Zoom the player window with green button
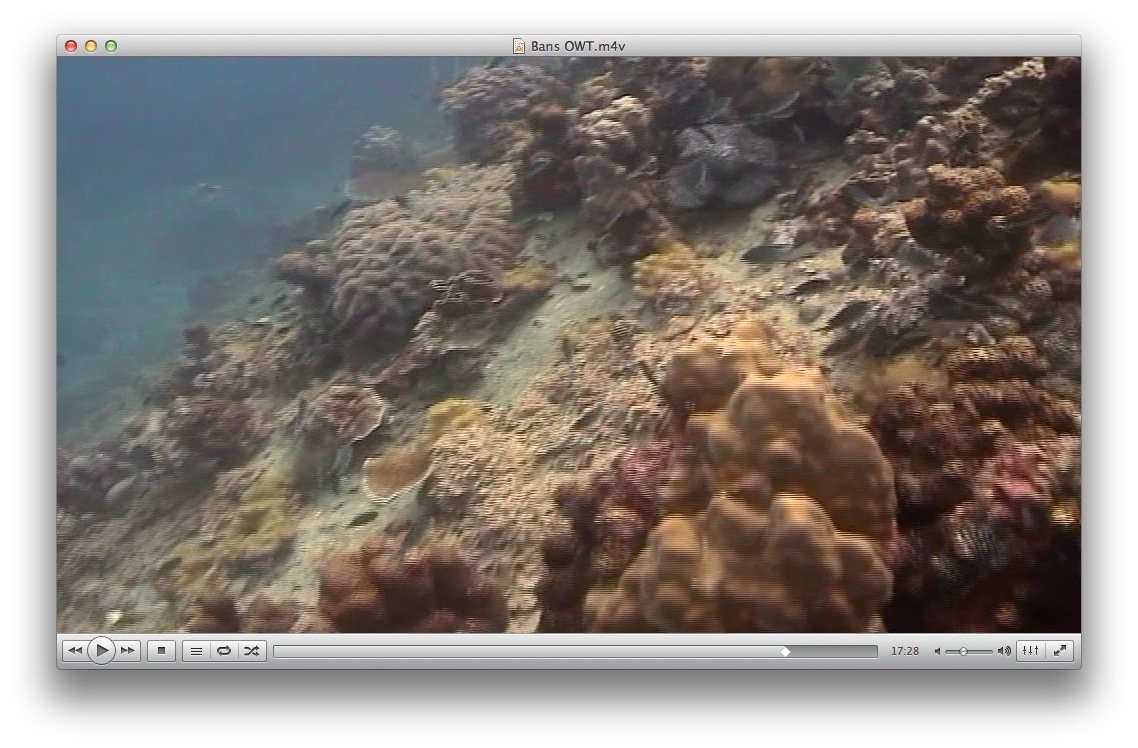 [111, 46]
